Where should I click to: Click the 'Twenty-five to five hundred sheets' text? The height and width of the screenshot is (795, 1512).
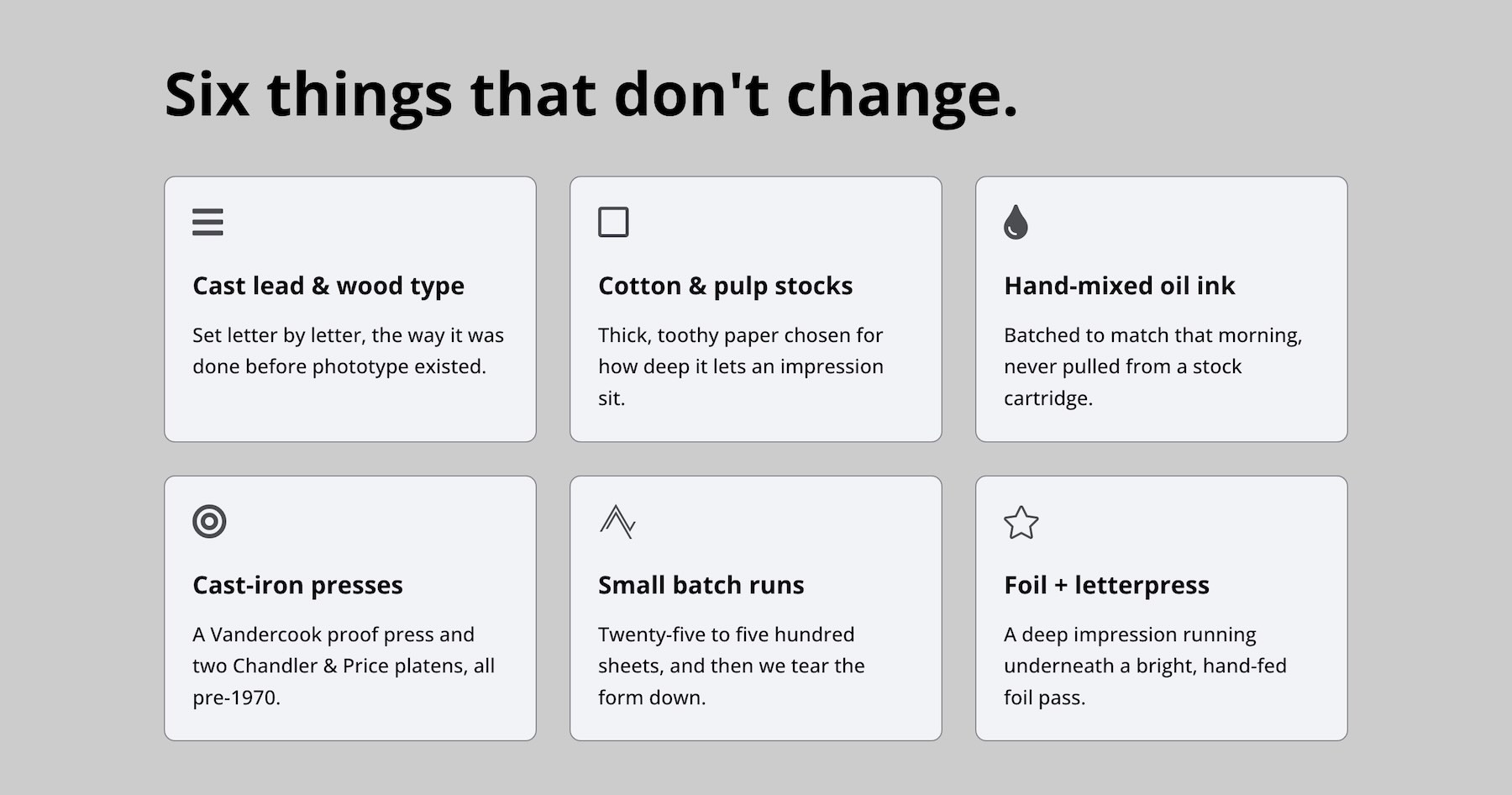(732, 666)
